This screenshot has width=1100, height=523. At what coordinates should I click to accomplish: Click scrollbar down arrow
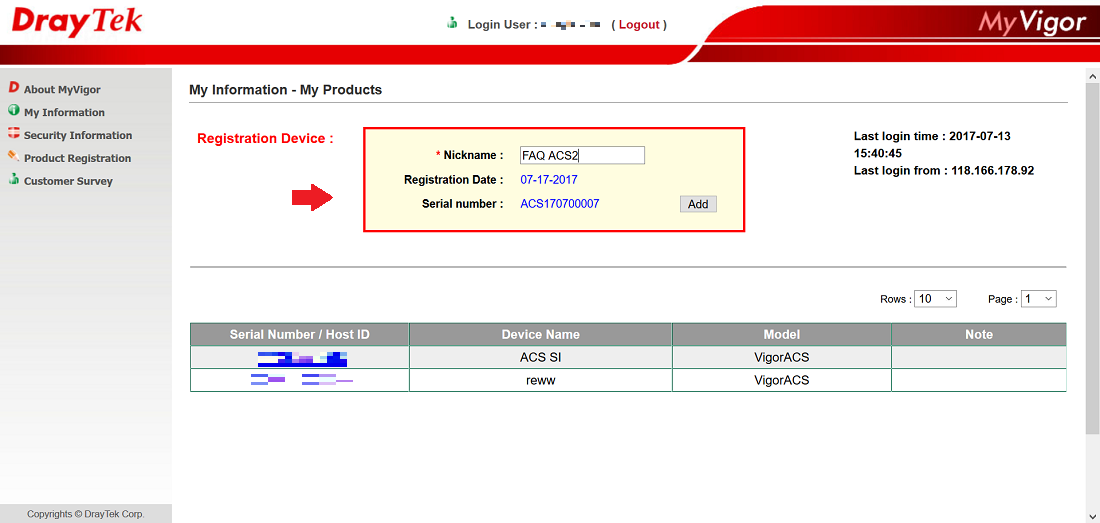click(x=1092, y=516)
